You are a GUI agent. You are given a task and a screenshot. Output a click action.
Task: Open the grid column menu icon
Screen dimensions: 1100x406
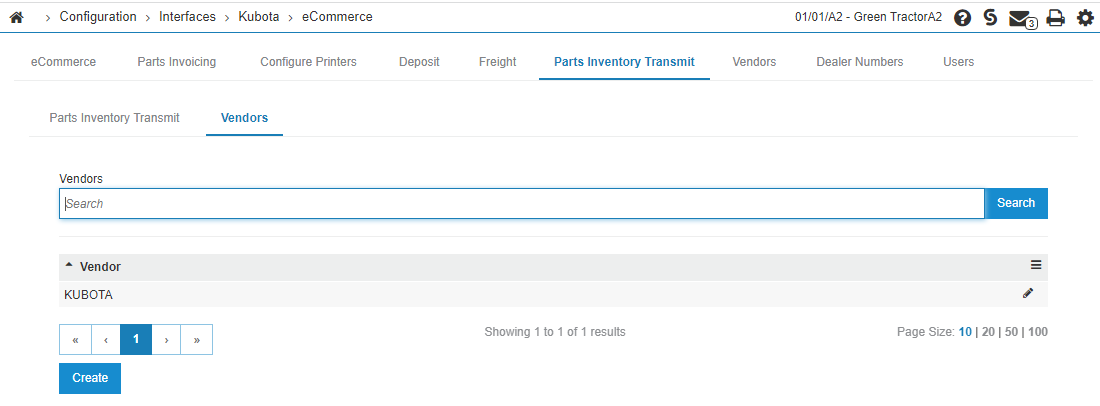(1035, 265)
